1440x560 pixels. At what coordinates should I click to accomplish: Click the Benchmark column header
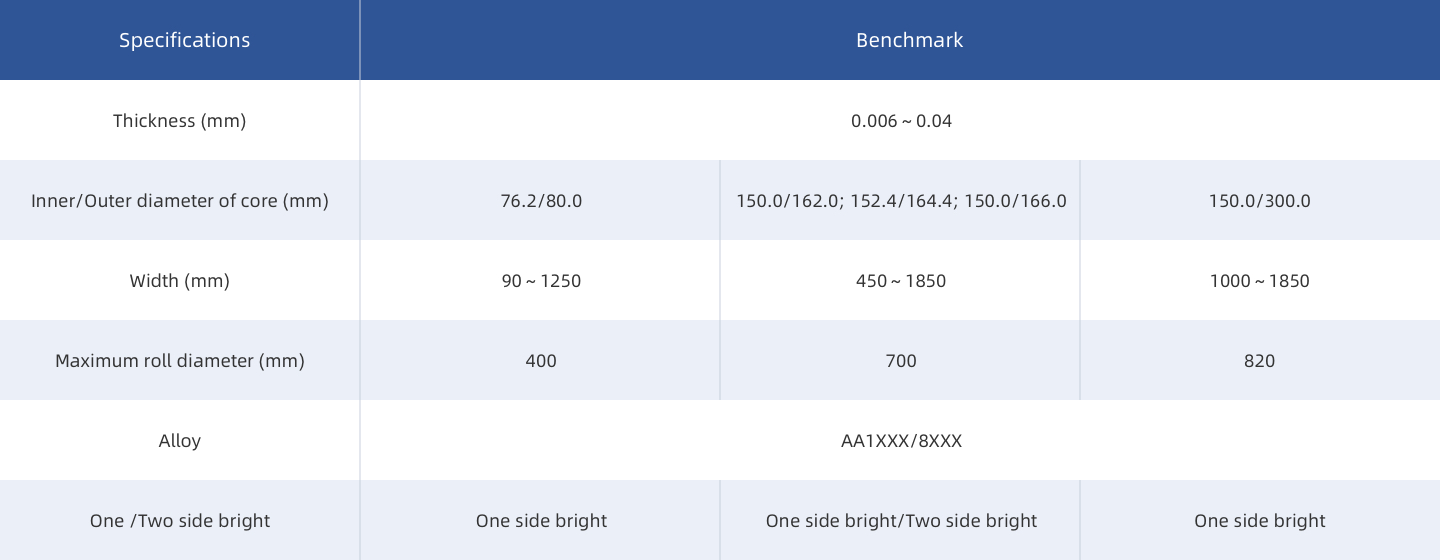(909, 40)
